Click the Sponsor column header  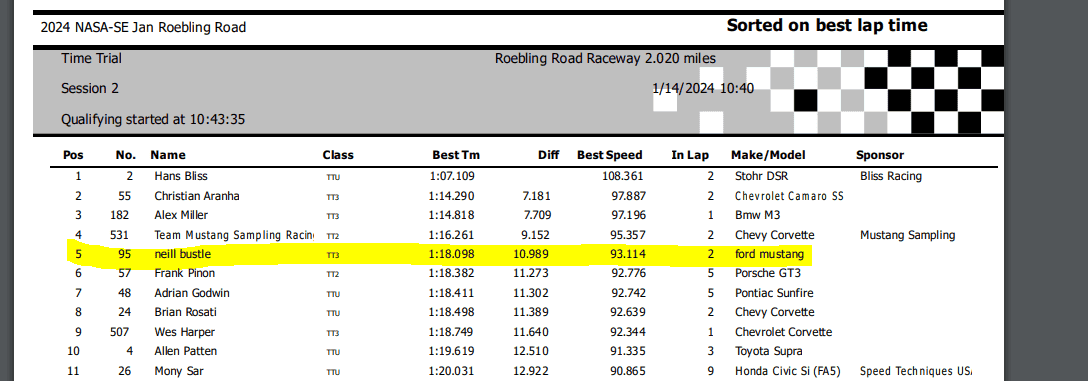[880, 155]
